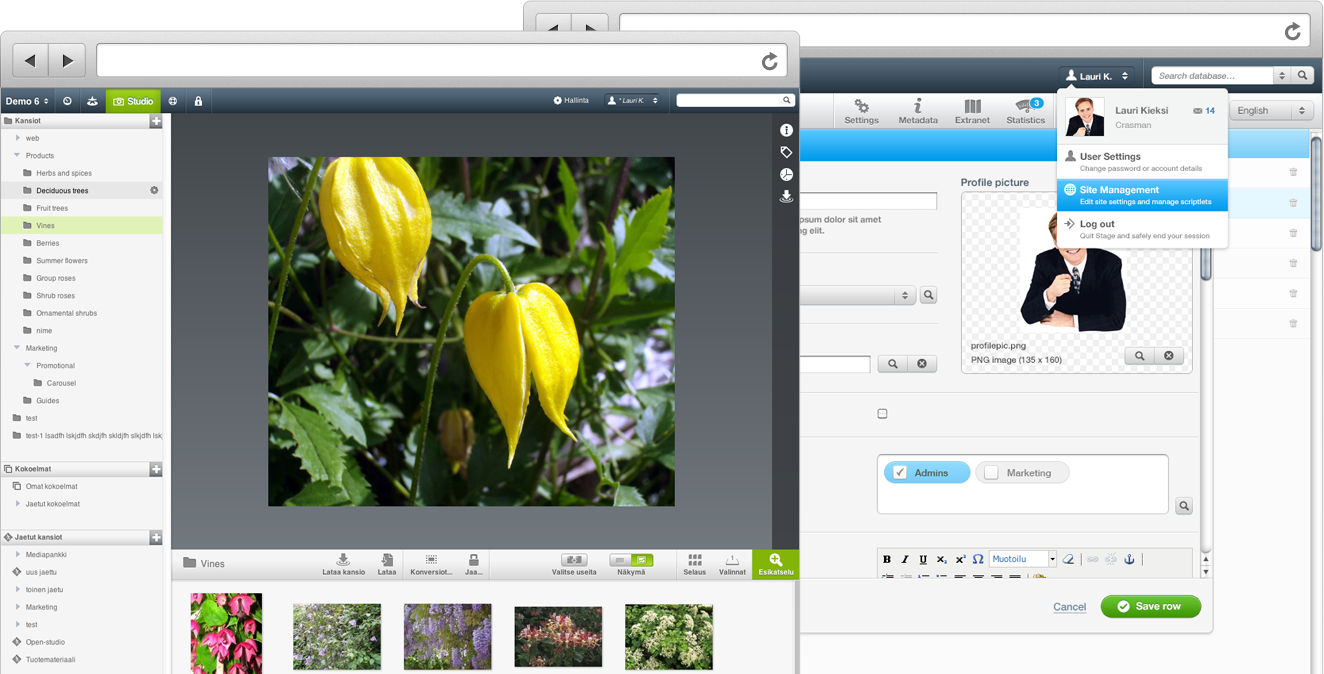Open the tag icon beside the preview

(786, 152)
